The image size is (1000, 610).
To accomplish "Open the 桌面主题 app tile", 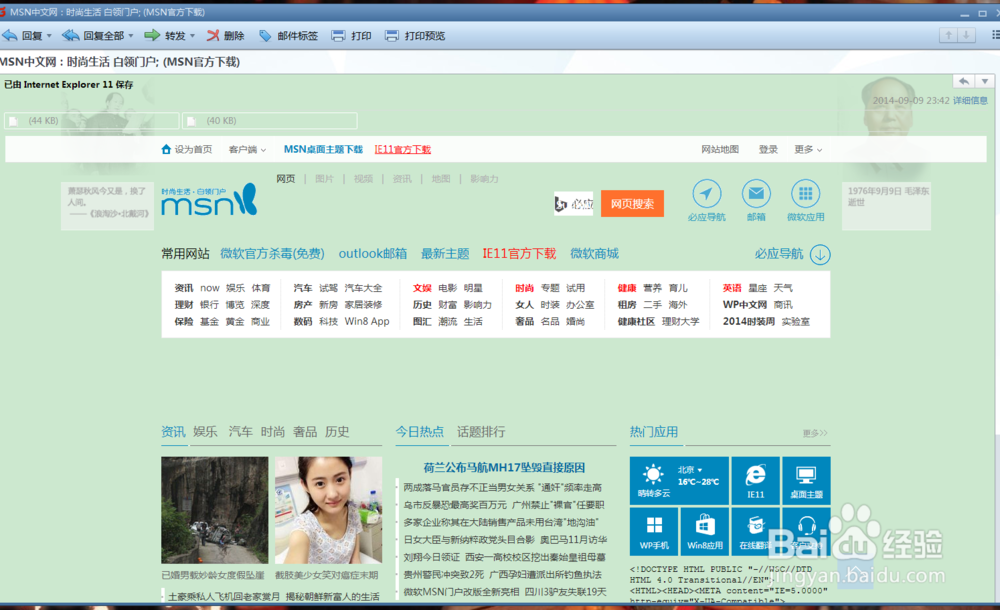I will [x=806, y=480].
